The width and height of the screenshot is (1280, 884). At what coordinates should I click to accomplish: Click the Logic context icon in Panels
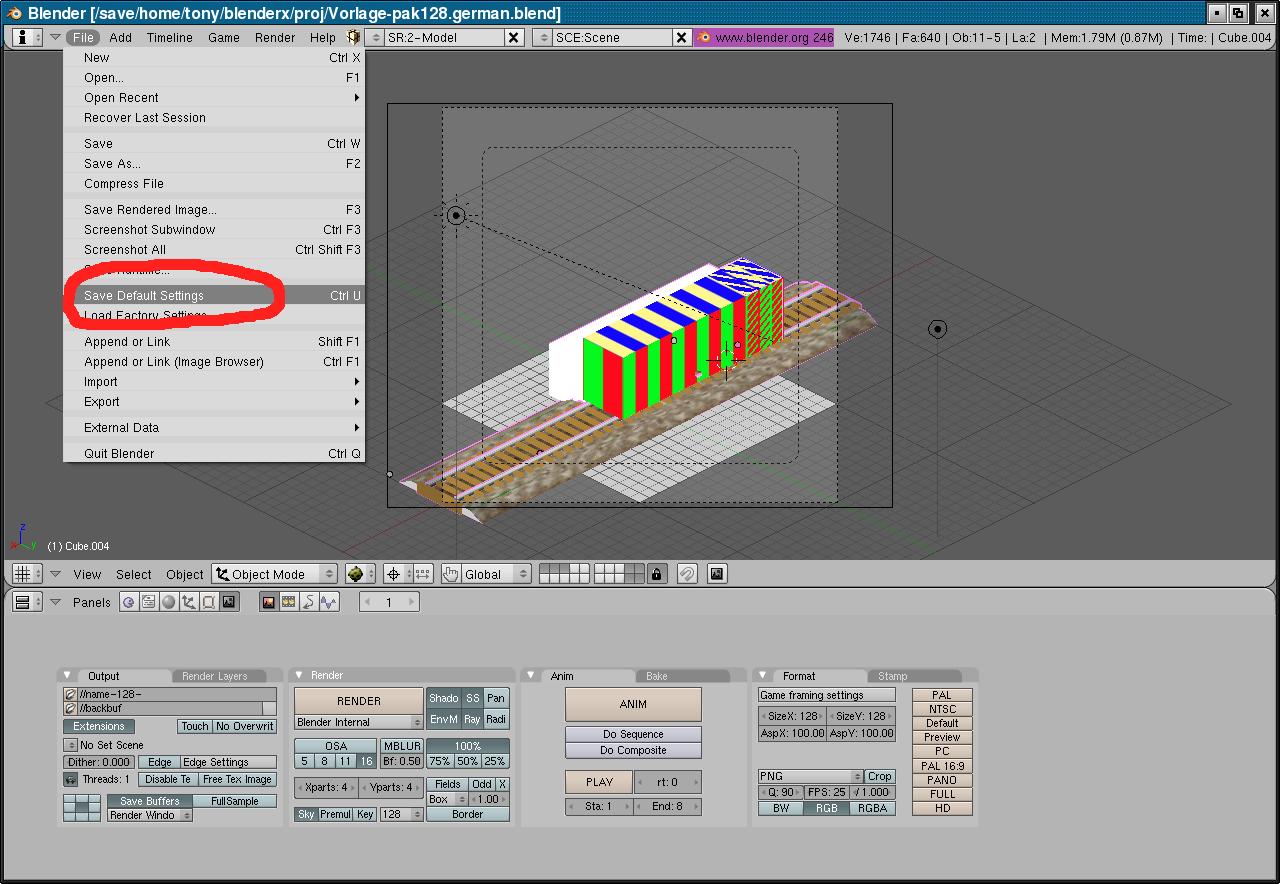tap(128, 602)
